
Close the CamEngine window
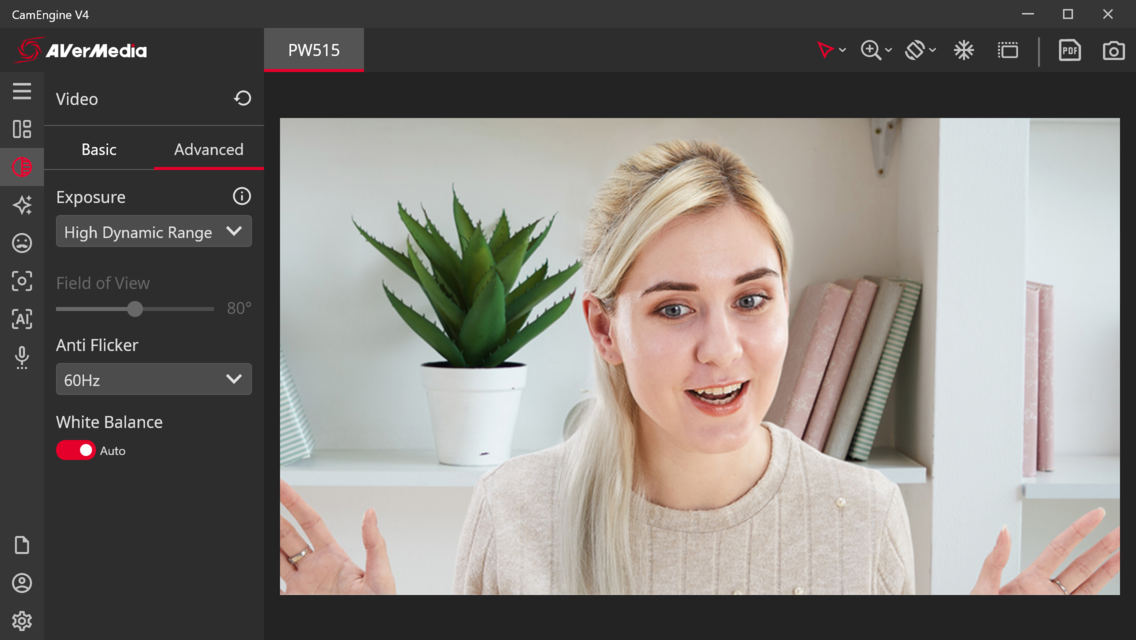[1108, 14]
